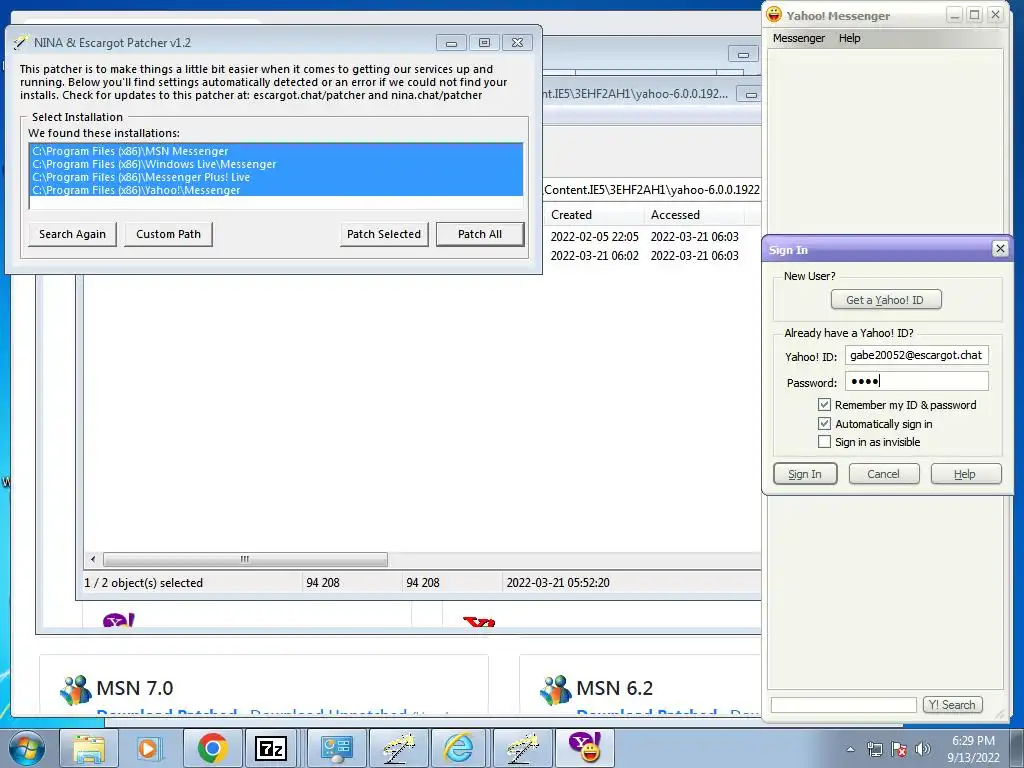Screen dimensions: 1024x768
Task: Switch to Internet Explorer taskbar icon
Action: click(x=460, y=748)
